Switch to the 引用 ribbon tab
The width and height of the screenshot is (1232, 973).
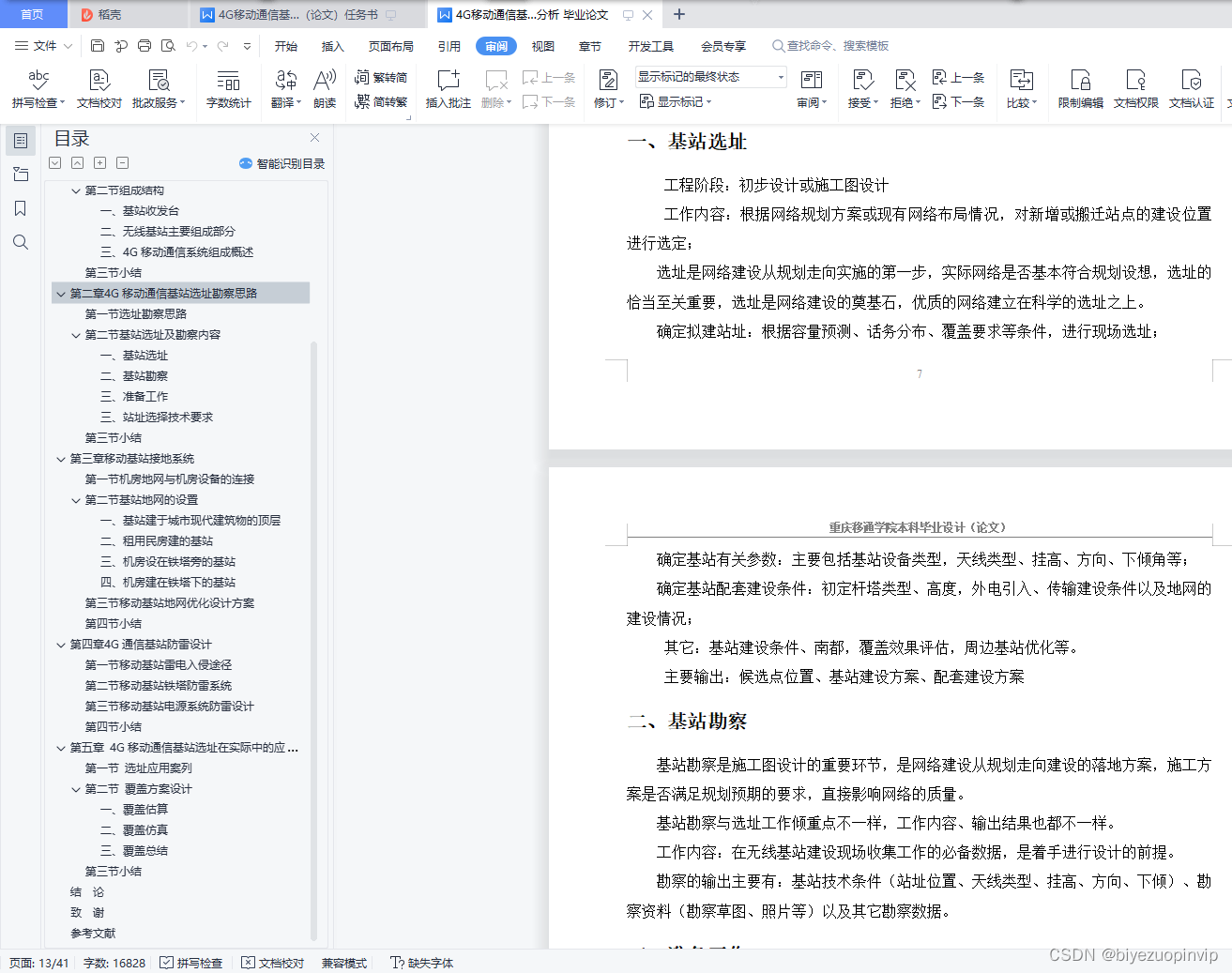(449, 46)
